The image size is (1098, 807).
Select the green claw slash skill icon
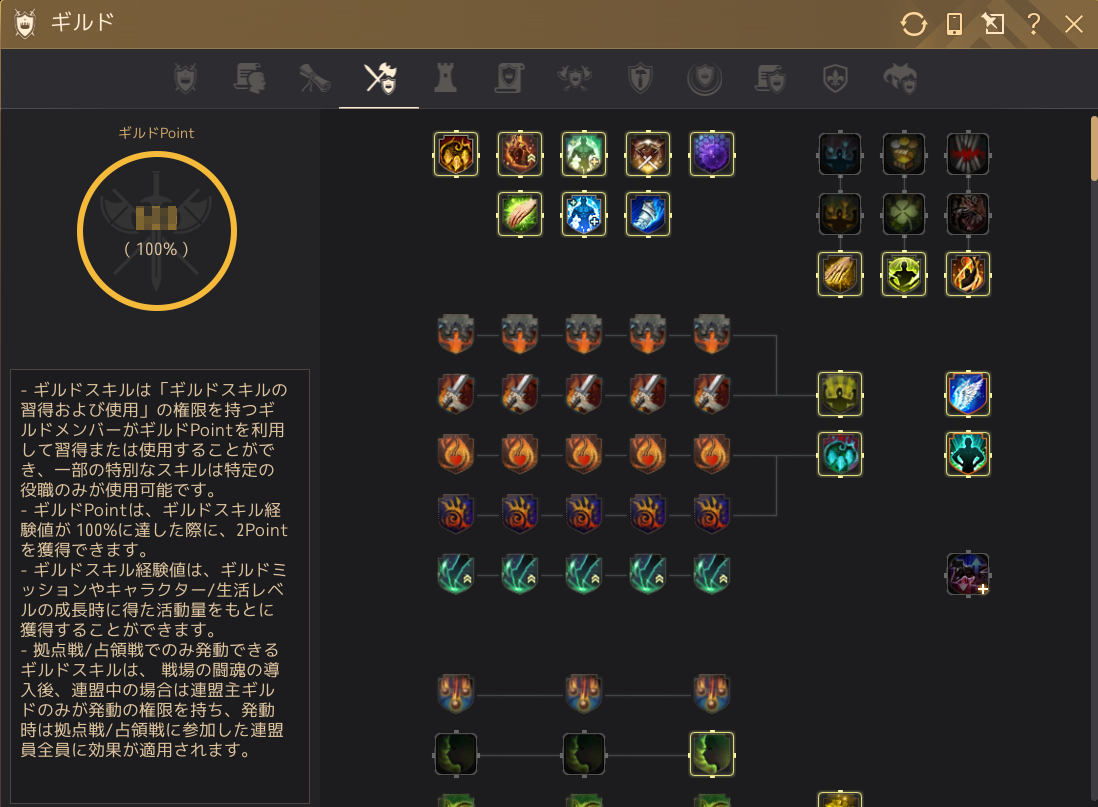pyautogui.click(x=520, y=214)
